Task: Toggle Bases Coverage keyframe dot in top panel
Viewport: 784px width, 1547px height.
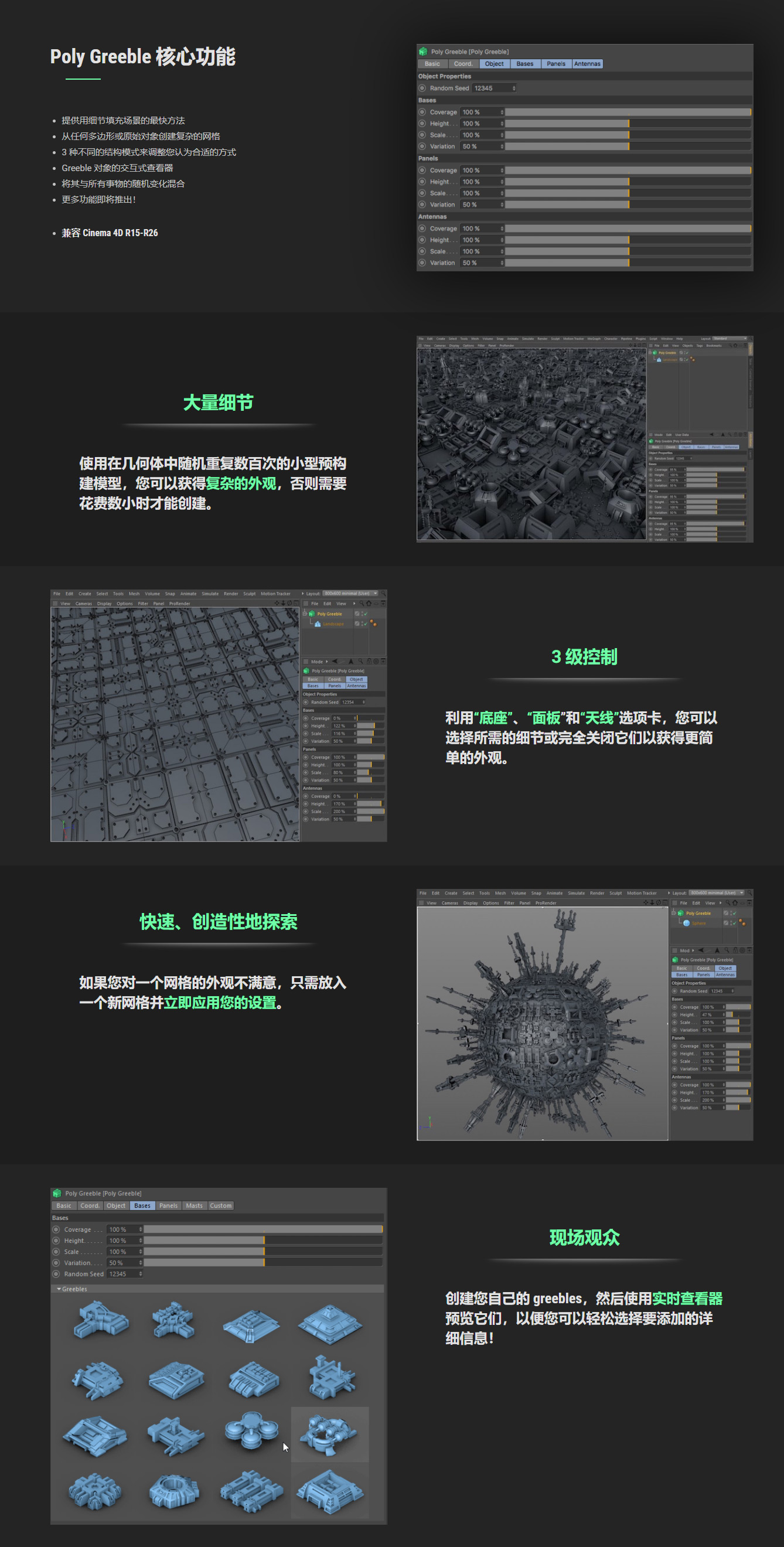Action: (x=422, y=113)
